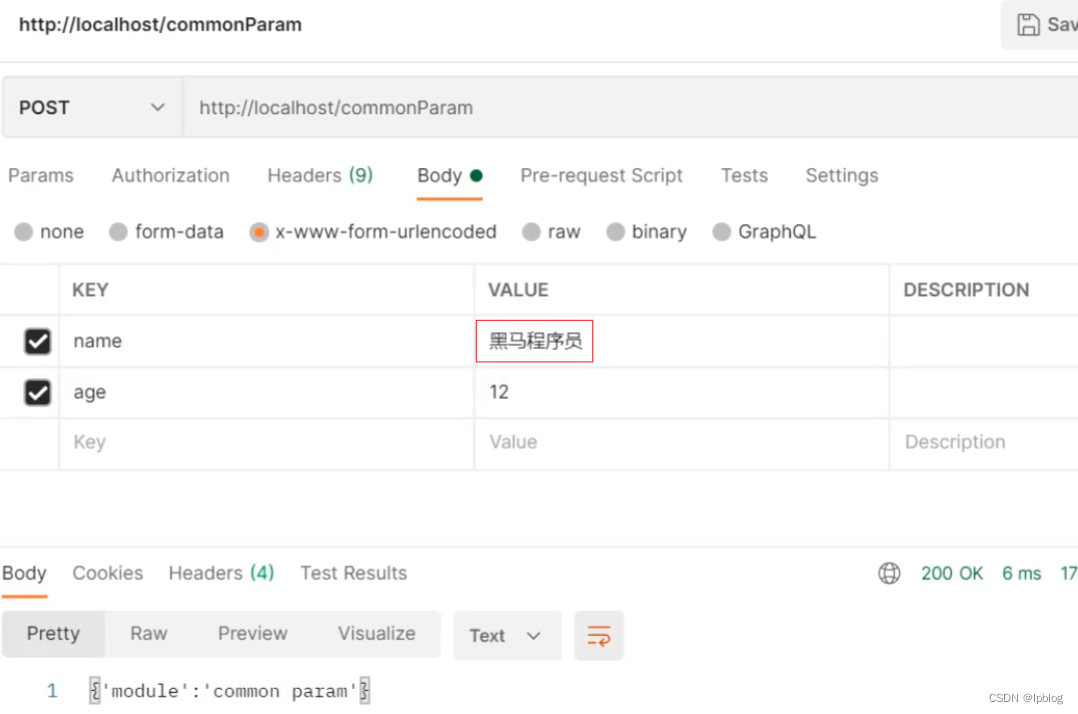Click the request URL input field
Screen dimensions: 1078x714
(x=630, y=108)
